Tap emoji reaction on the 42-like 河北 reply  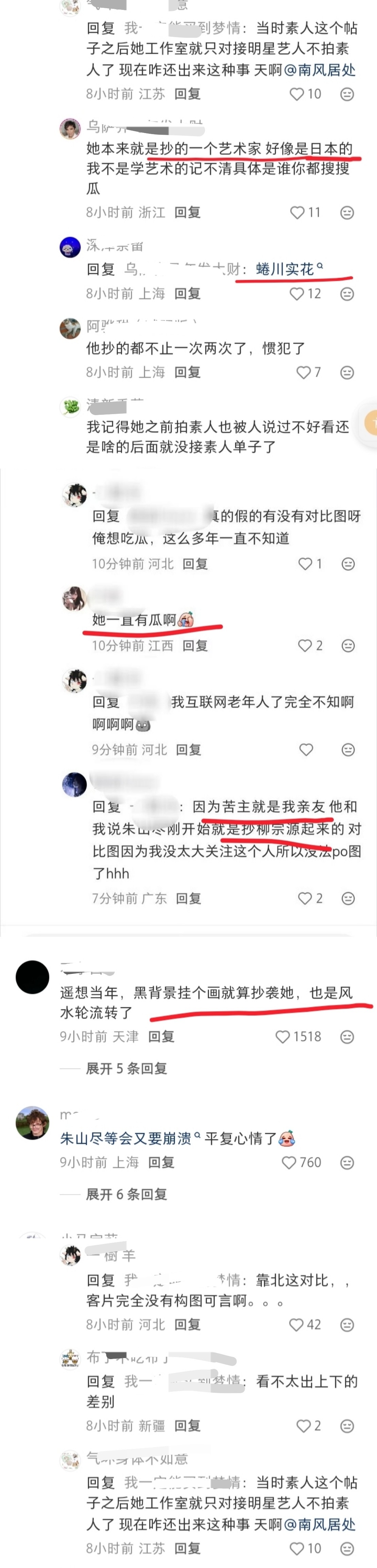click(x=347, y=1324)
